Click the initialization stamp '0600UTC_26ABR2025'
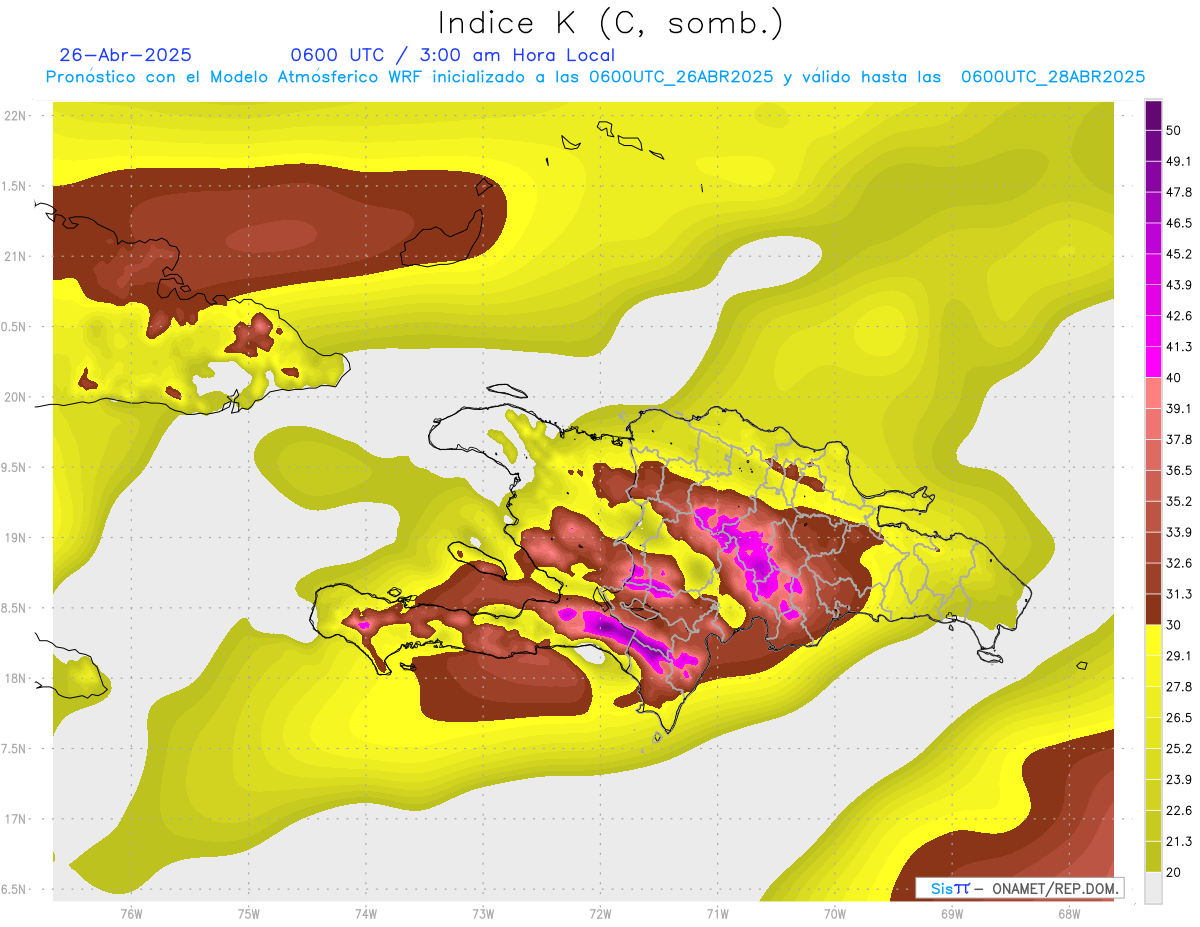Screen dimensions: 1200x927 point(681,77)
